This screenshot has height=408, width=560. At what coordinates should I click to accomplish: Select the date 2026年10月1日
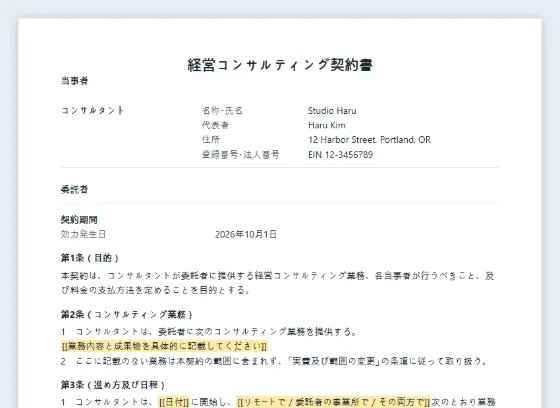tap(246, 234)
